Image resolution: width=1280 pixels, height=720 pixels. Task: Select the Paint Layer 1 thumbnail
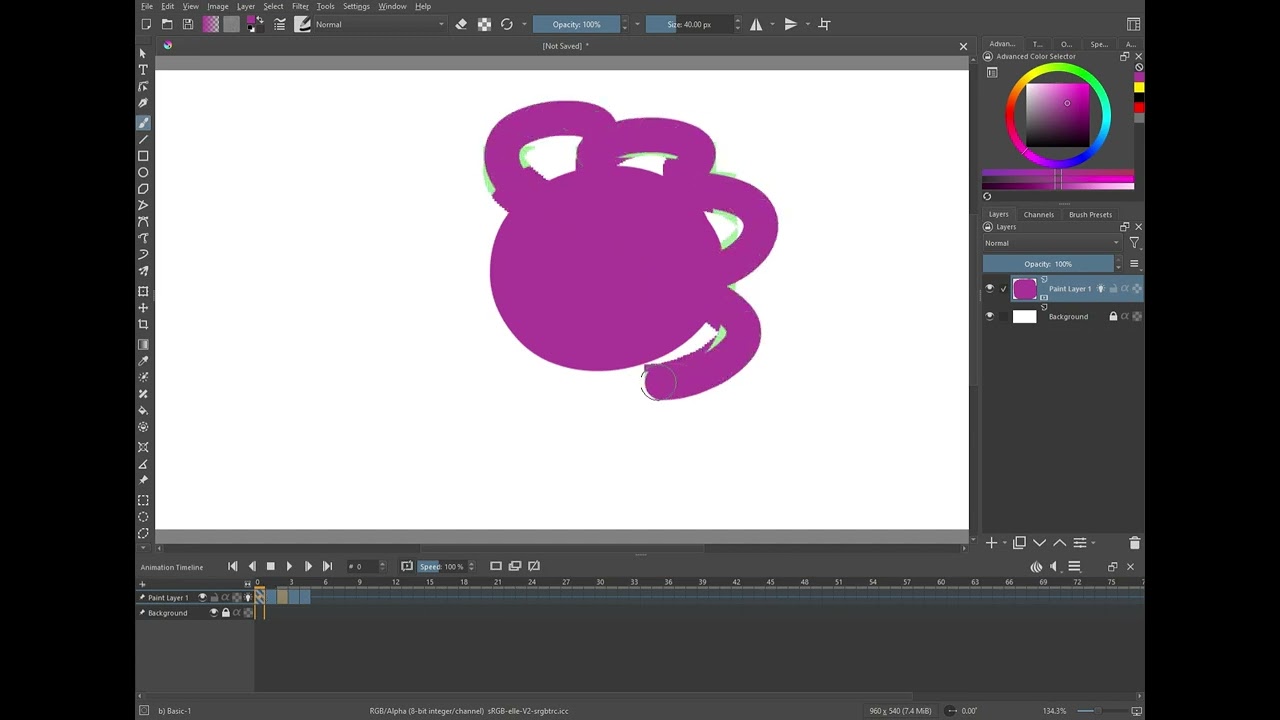[x=1025, y=289]
